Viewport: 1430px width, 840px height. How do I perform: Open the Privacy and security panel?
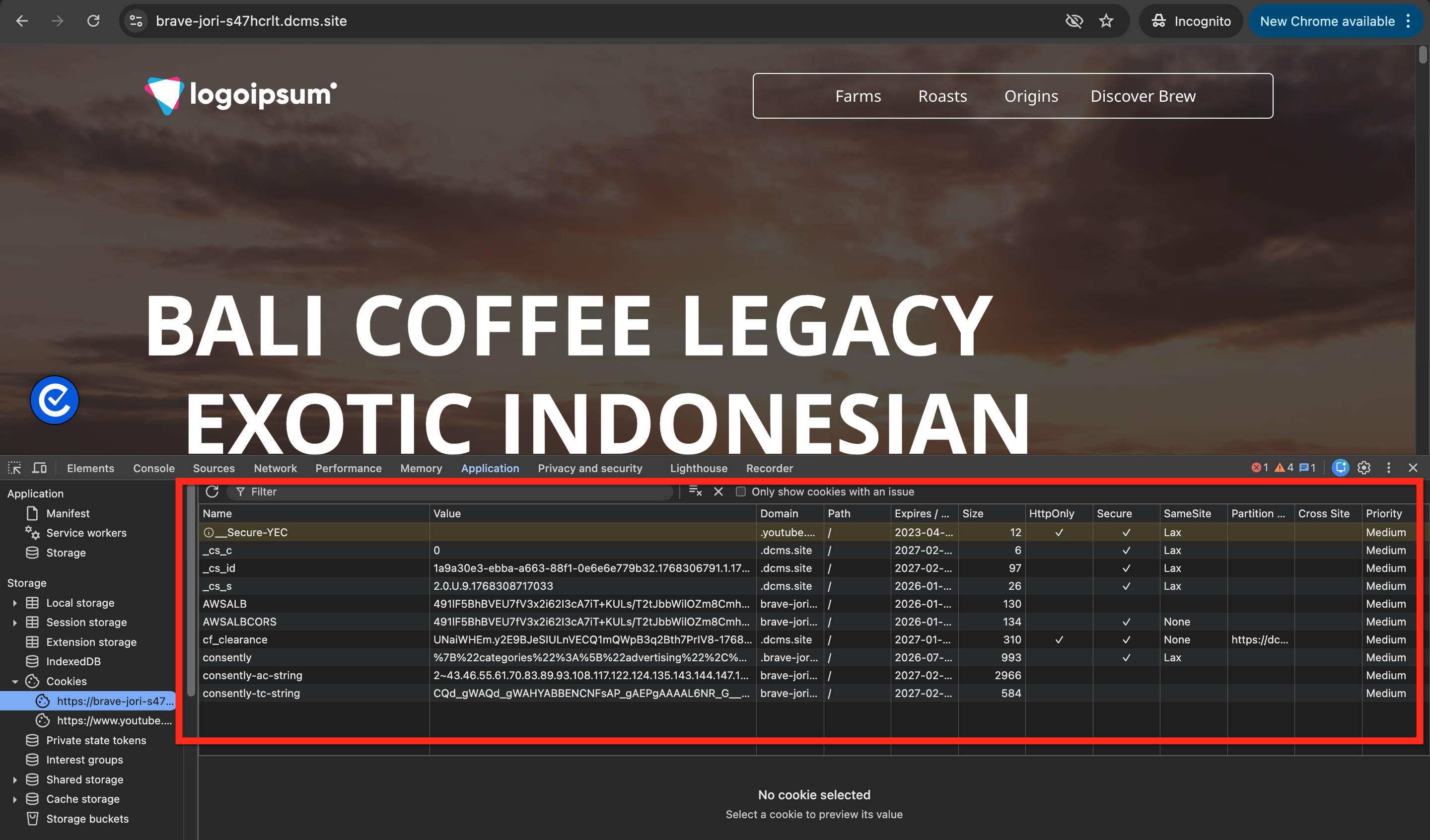point(589,468)
